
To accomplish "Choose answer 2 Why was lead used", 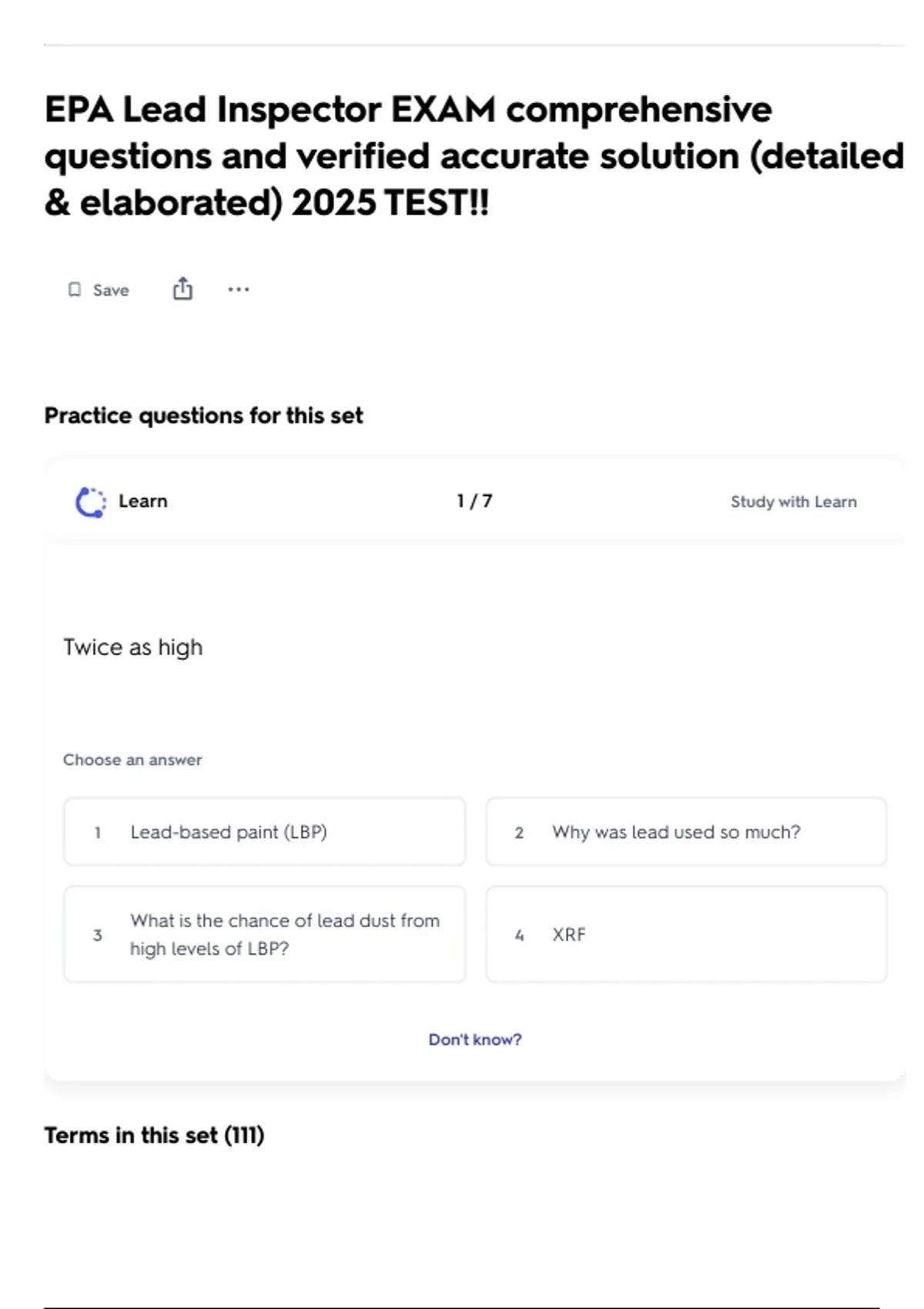I will click(685, 832).
